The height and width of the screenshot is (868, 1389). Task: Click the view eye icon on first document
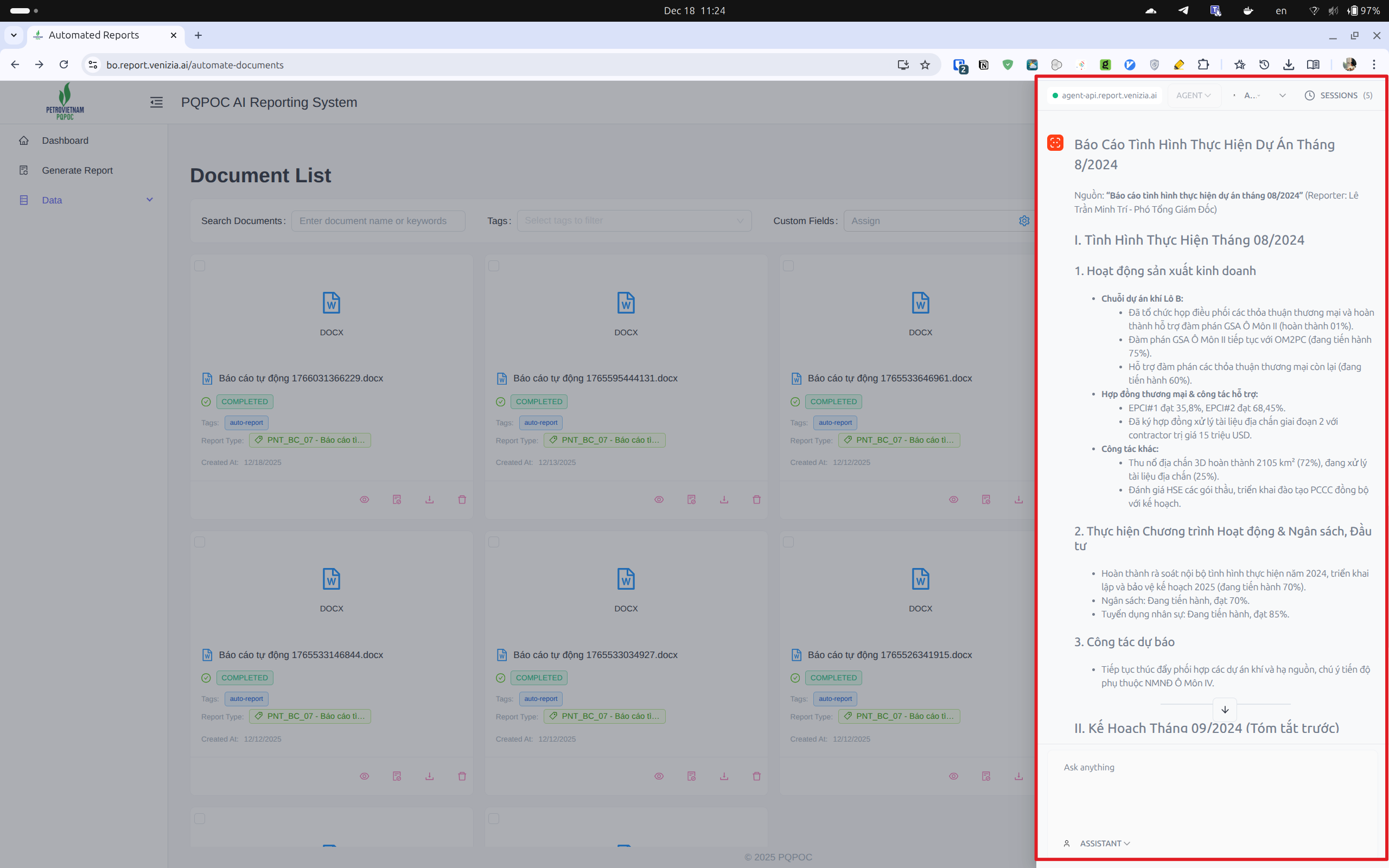[365, 500]
